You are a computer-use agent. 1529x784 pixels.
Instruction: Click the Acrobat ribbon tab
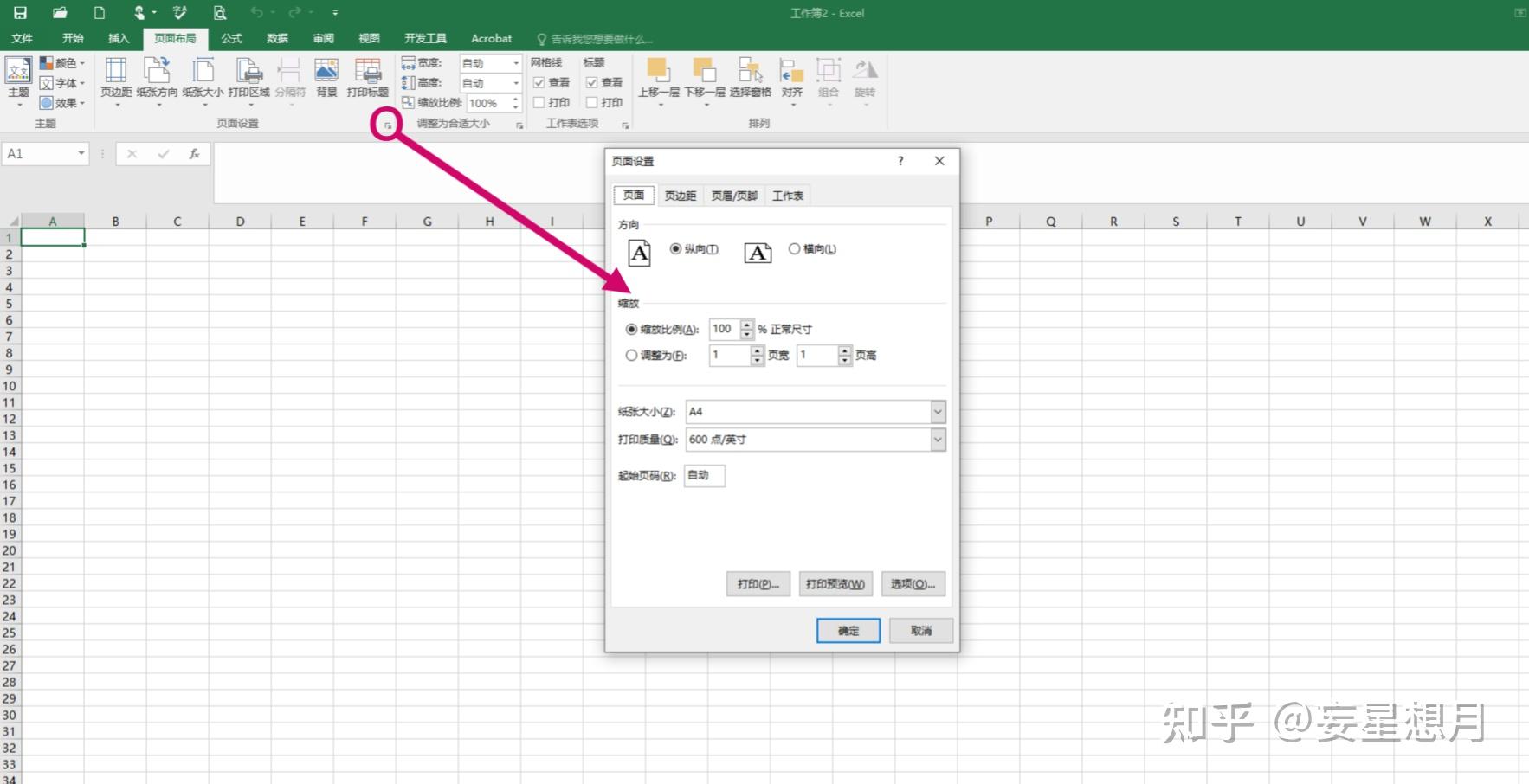pyautogui.click(x=491, y=38)
